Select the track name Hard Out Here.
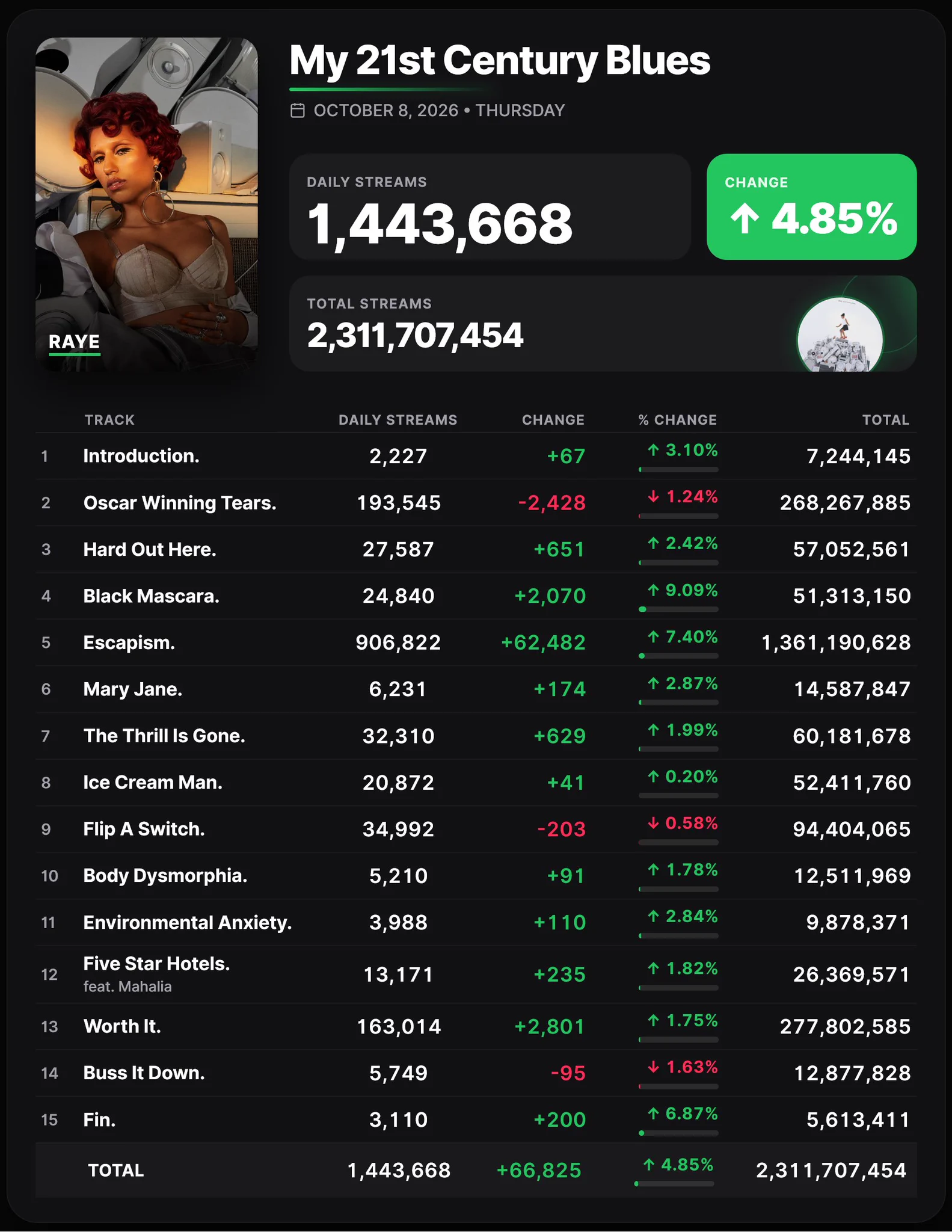This screenshot has width=952, height=1232. coord(150,549)
